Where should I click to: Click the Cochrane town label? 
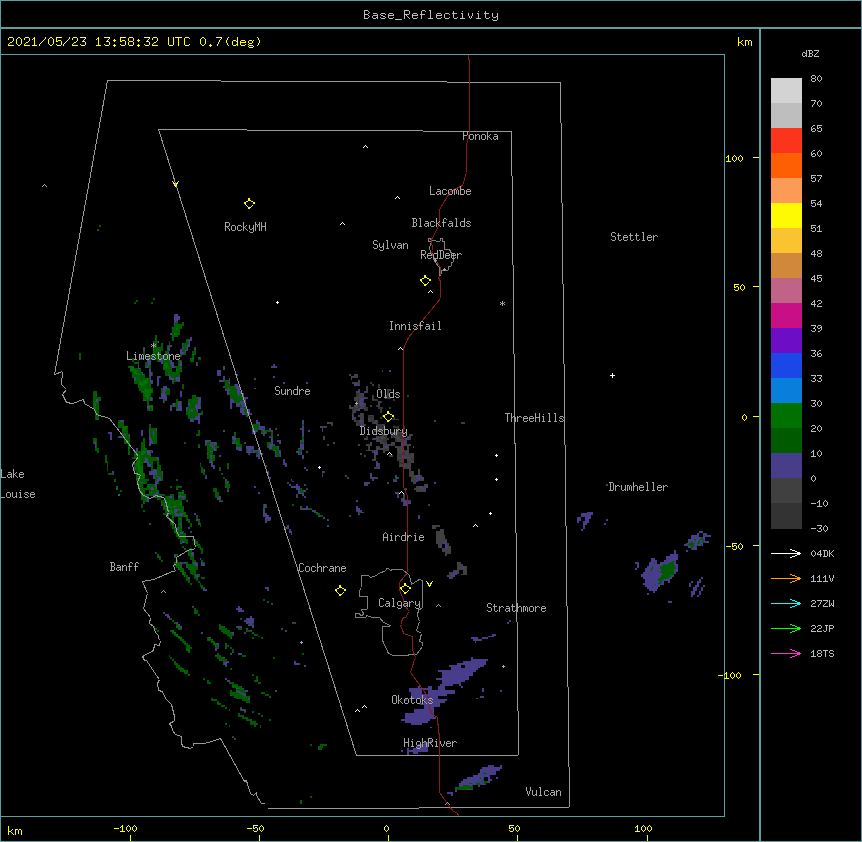point(322,568)
